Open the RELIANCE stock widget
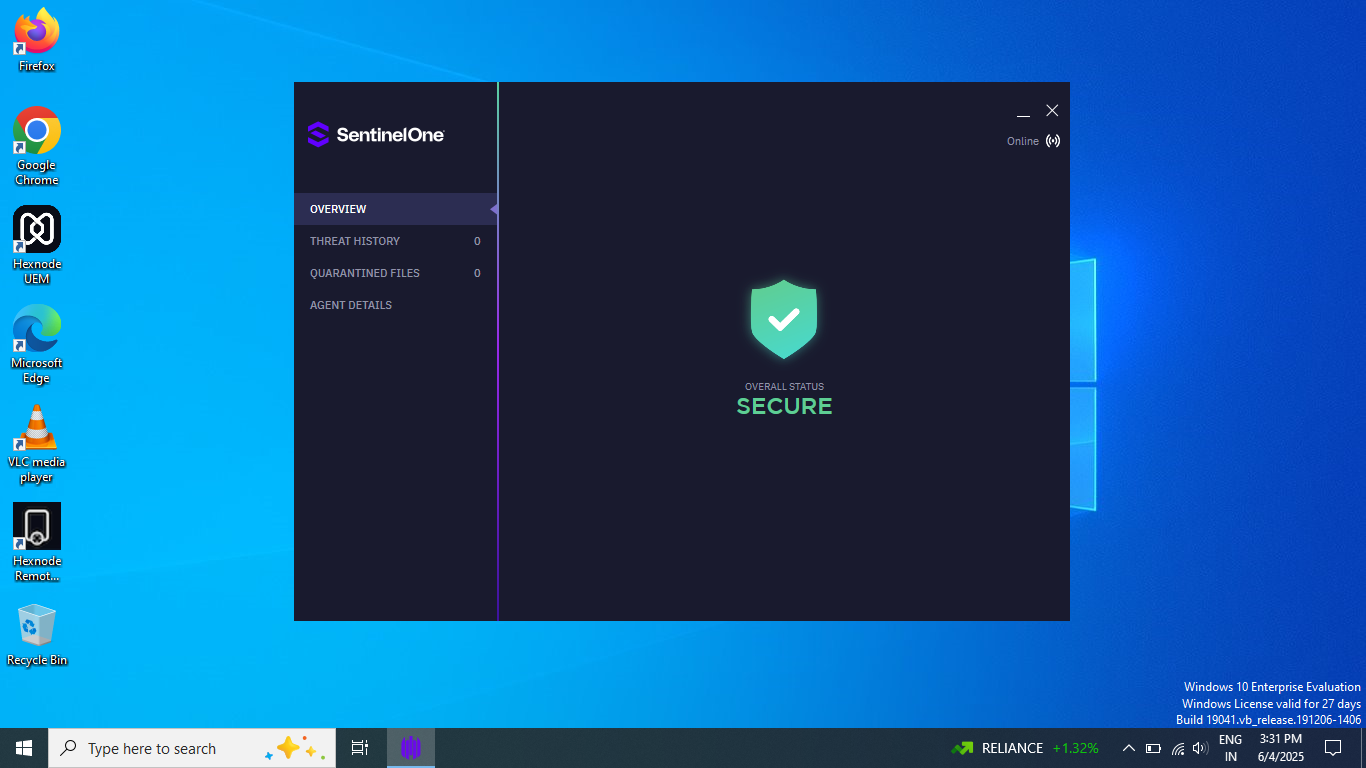The image size is (1366, 768). coord(1025,748)
